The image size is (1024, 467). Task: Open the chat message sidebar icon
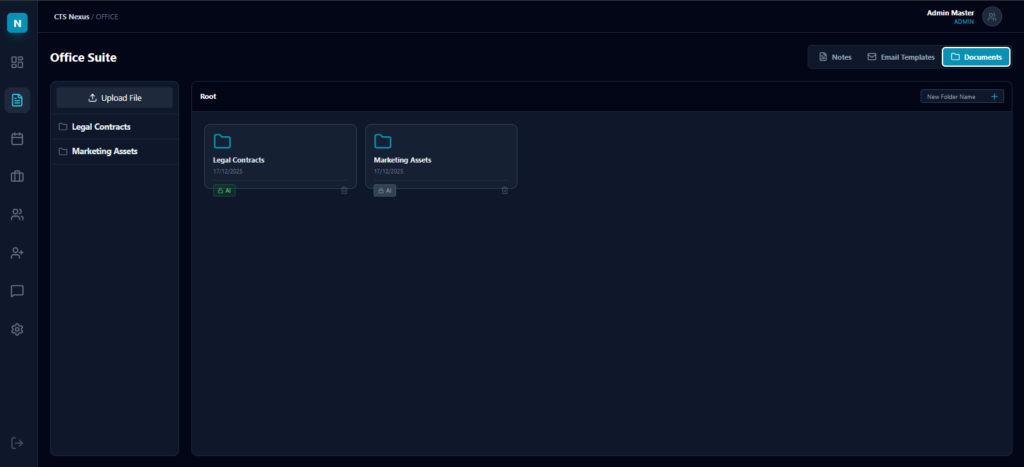[x=17, y=291]
